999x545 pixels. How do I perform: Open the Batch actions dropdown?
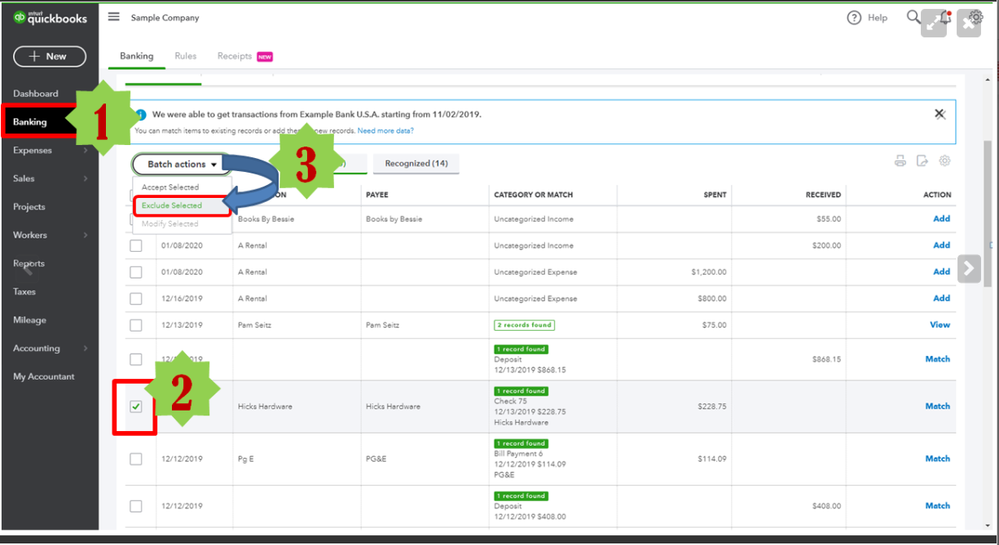(182, 164)
